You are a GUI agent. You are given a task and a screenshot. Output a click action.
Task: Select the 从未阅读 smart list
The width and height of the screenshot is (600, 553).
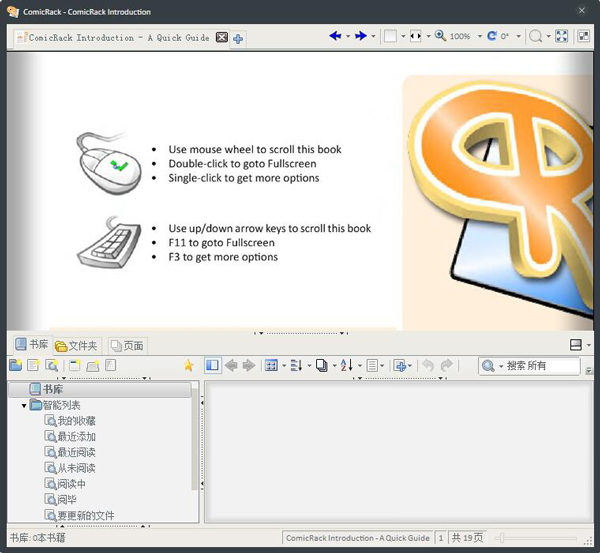pyautogui.click(x=70, y=468)
